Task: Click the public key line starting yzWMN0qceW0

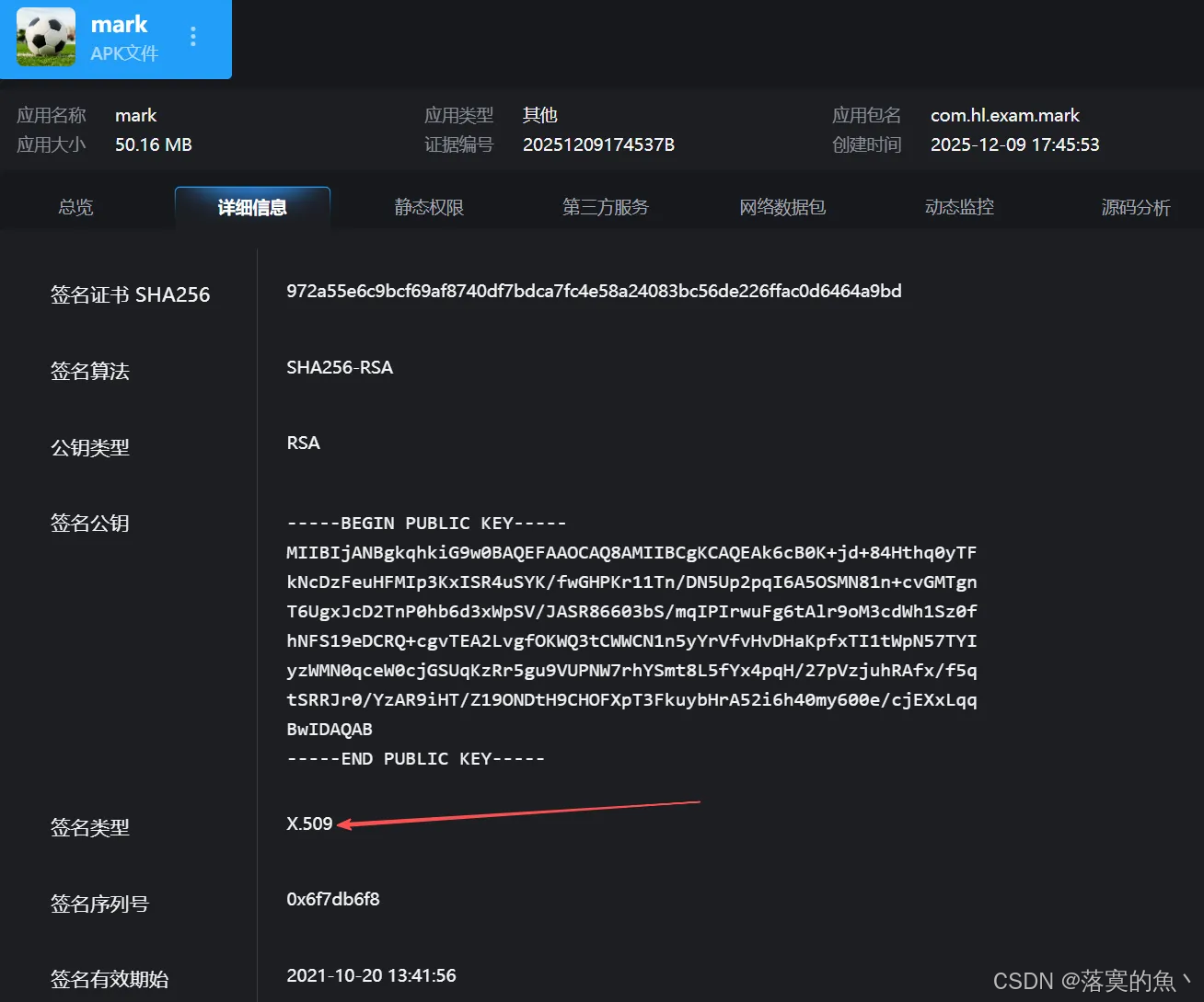Action: click(x=631, y=670)
